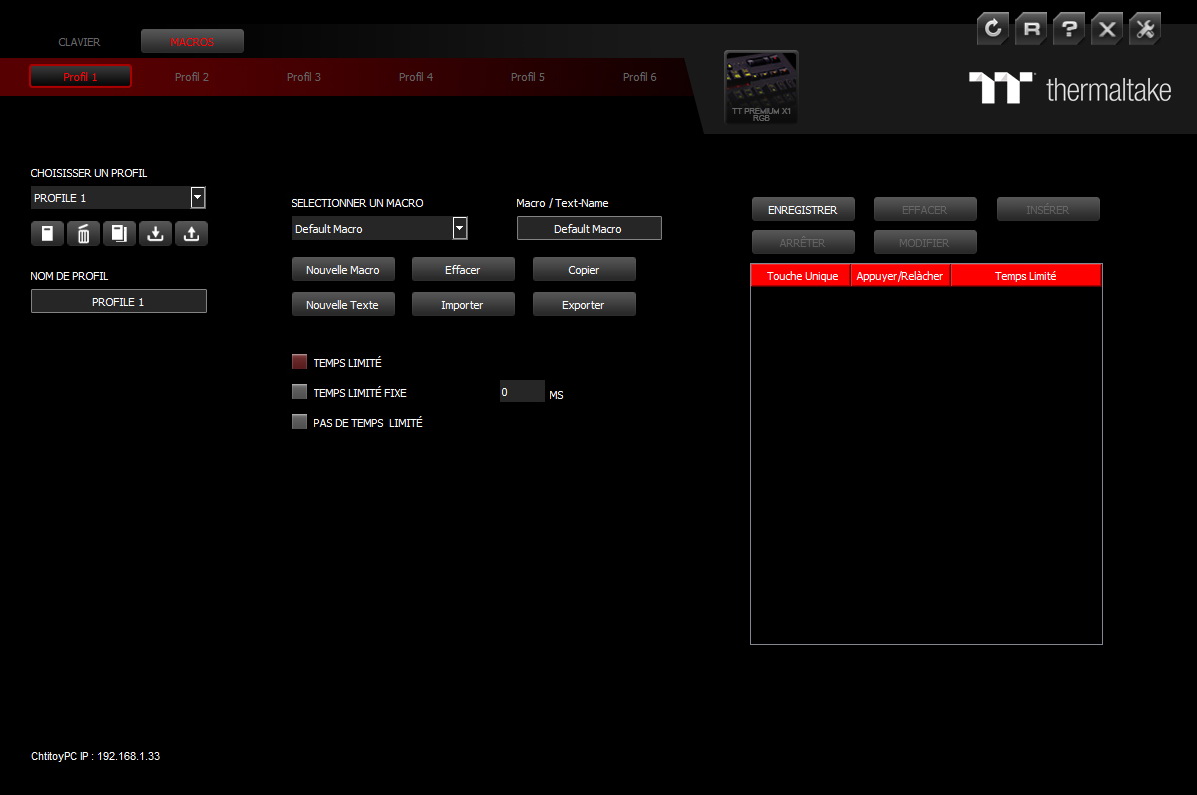Refresh using the circular arrow icon top right
This screenshot has width=1197, height=795.
click(992, 29)
